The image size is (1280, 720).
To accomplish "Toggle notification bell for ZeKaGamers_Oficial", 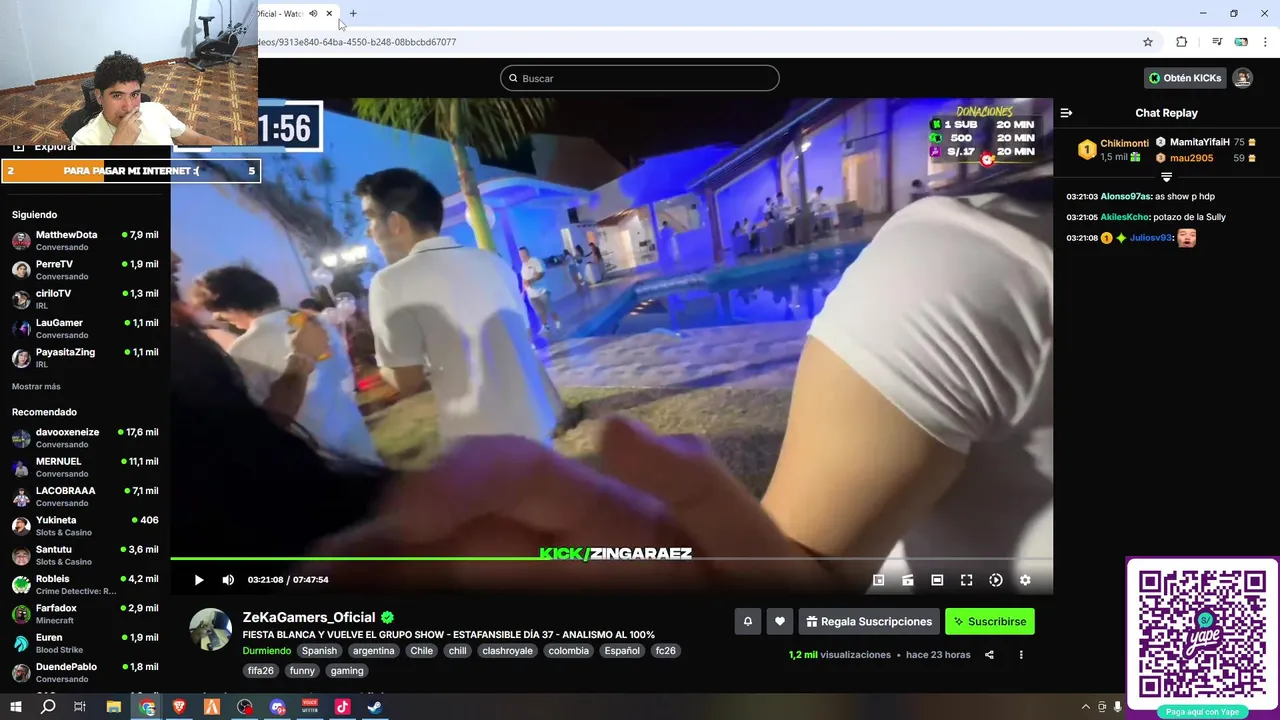I will coord(747,621).
